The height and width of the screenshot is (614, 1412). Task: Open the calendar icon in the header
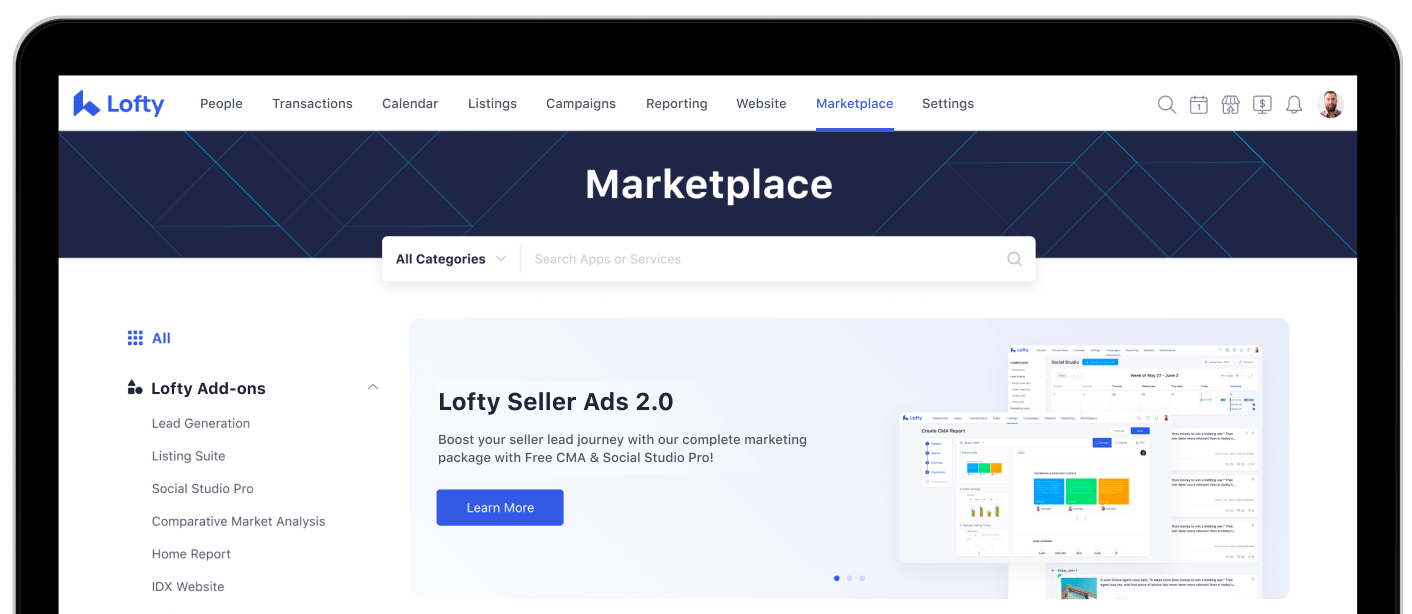click(x=1198, y=104)
